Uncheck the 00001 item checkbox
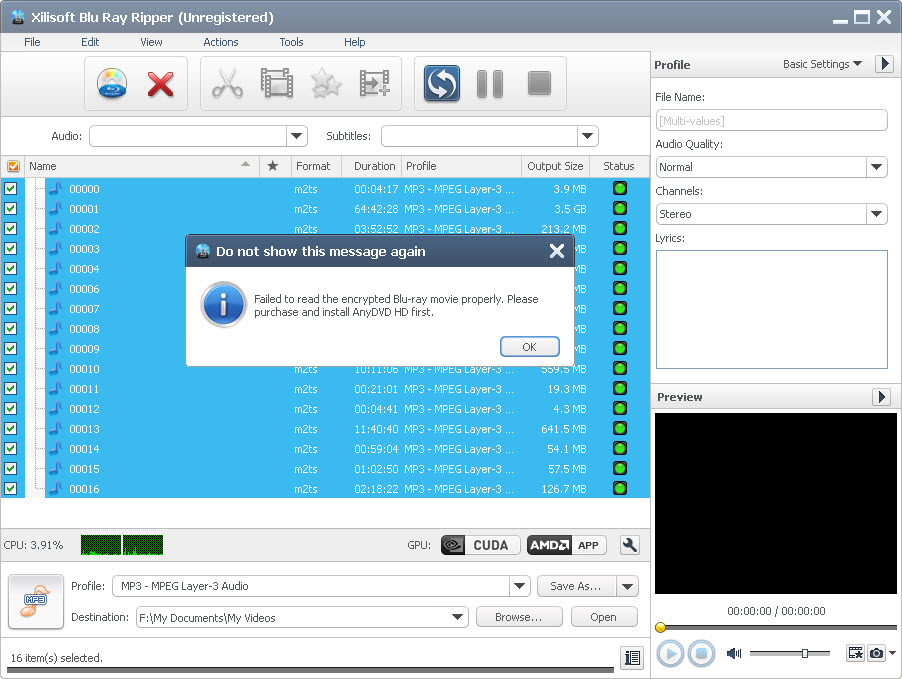This screenshot has height=679, width=902. click(10, 209)
